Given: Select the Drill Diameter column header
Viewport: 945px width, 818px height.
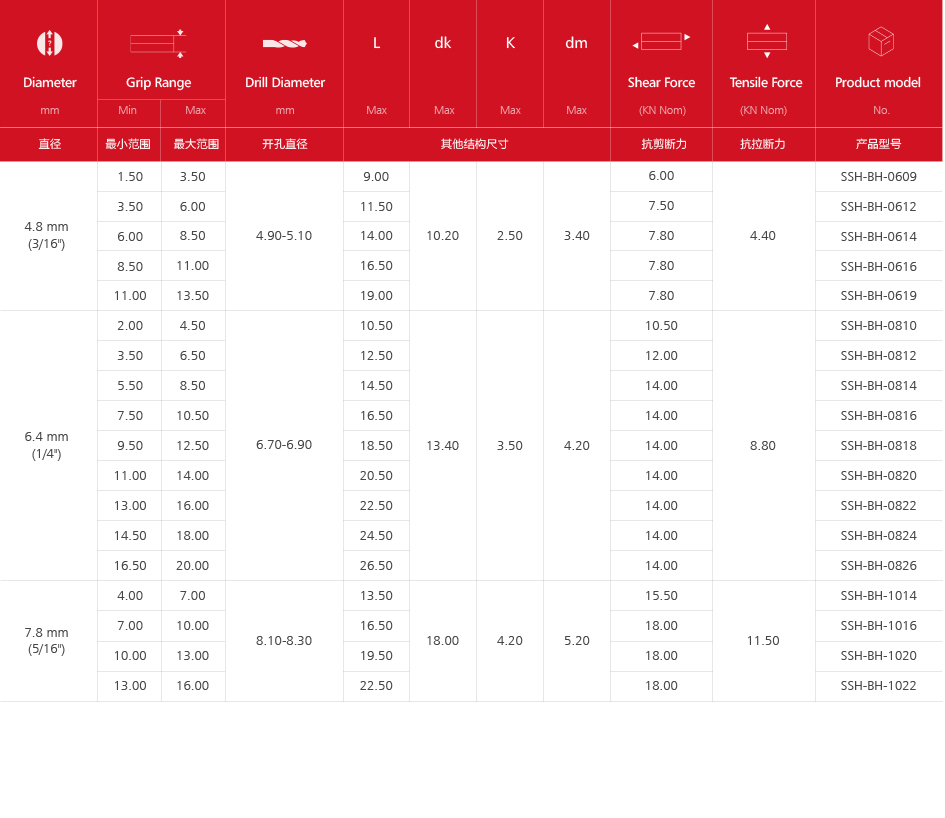Looking at the screenshot, I should point(285,83).
